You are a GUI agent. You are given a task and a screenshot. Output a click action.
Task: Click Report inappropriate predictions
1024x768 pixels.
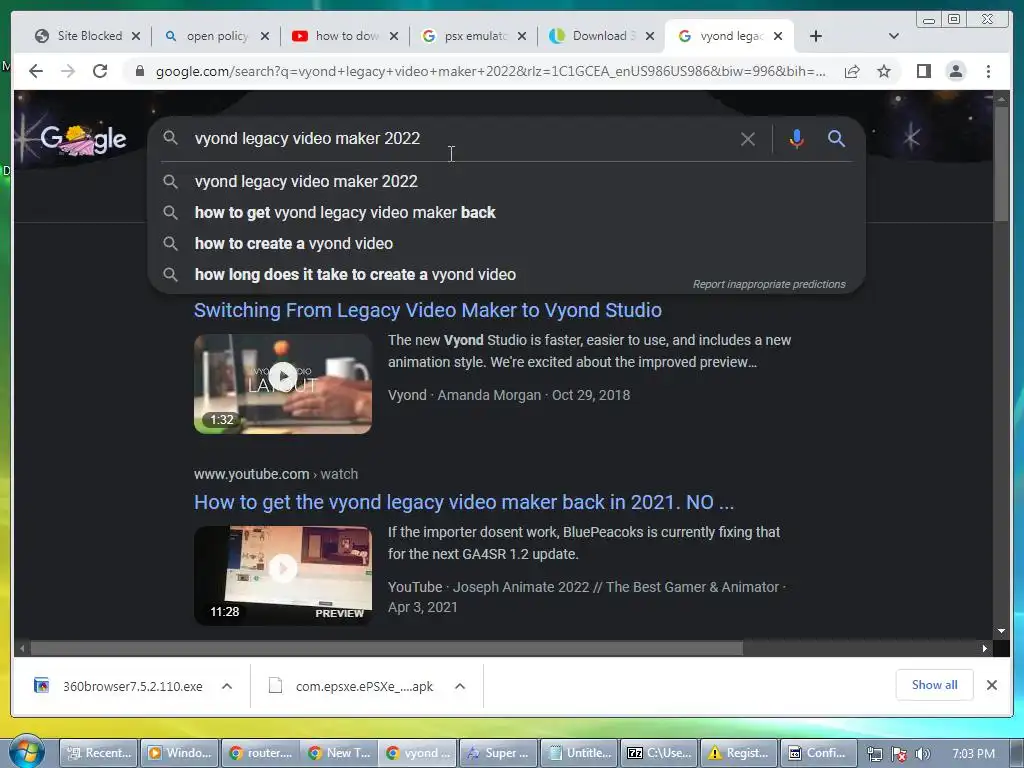769,284
